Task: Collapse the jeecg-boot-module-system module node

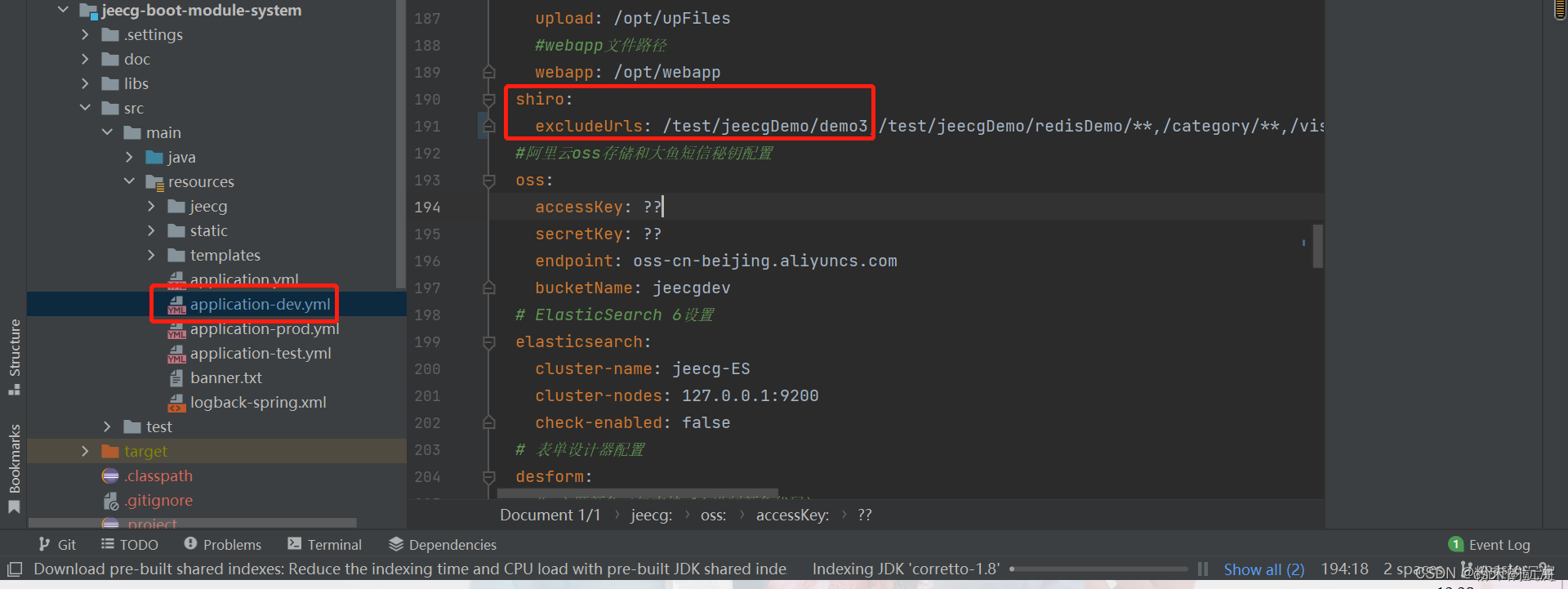Action: [x=63, y=10]
